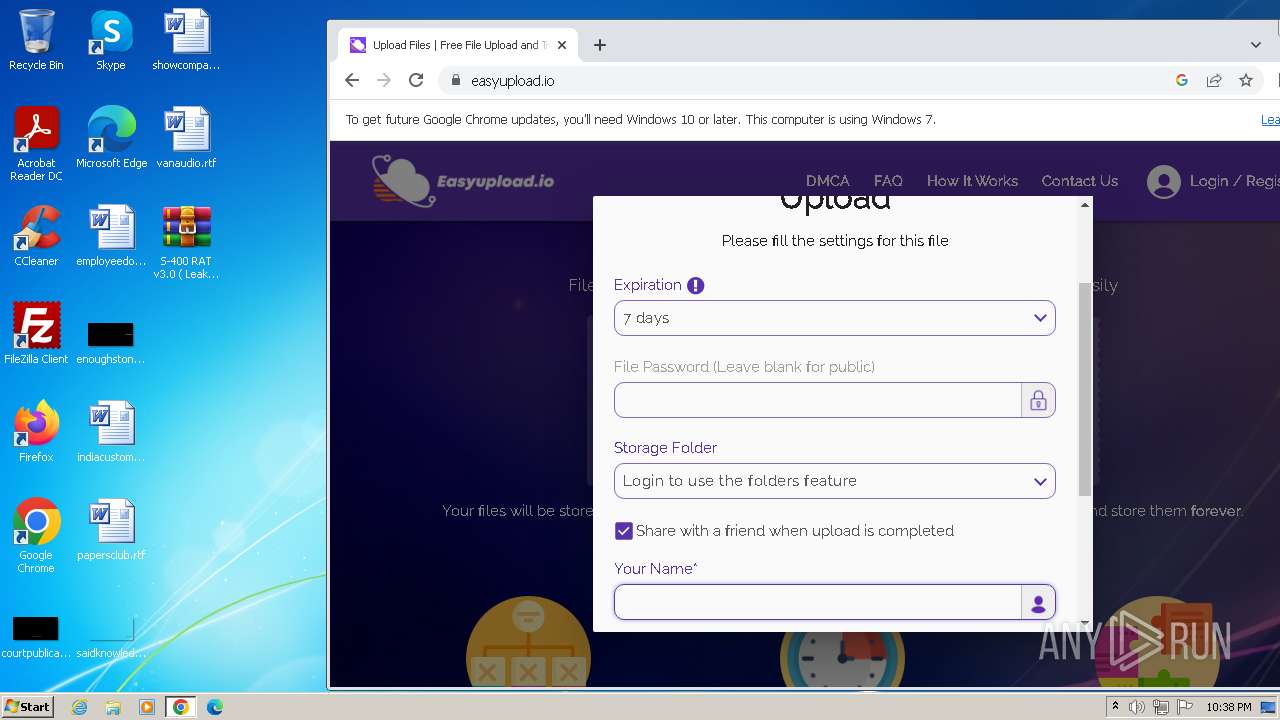Open Internet Explorer from the taskbar
The width and height of the screenshot is (1280, 720).
click(x=79, y=707)
